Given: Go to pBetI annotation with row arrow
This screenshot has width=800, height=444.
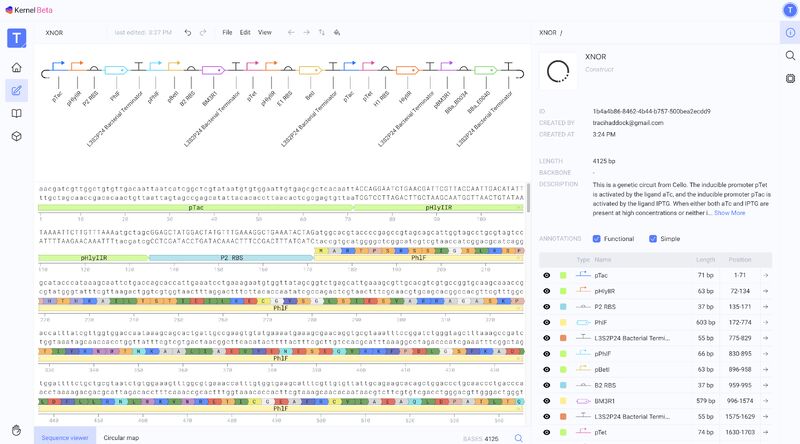Looking at the screenshot, I should click(765, 369).
